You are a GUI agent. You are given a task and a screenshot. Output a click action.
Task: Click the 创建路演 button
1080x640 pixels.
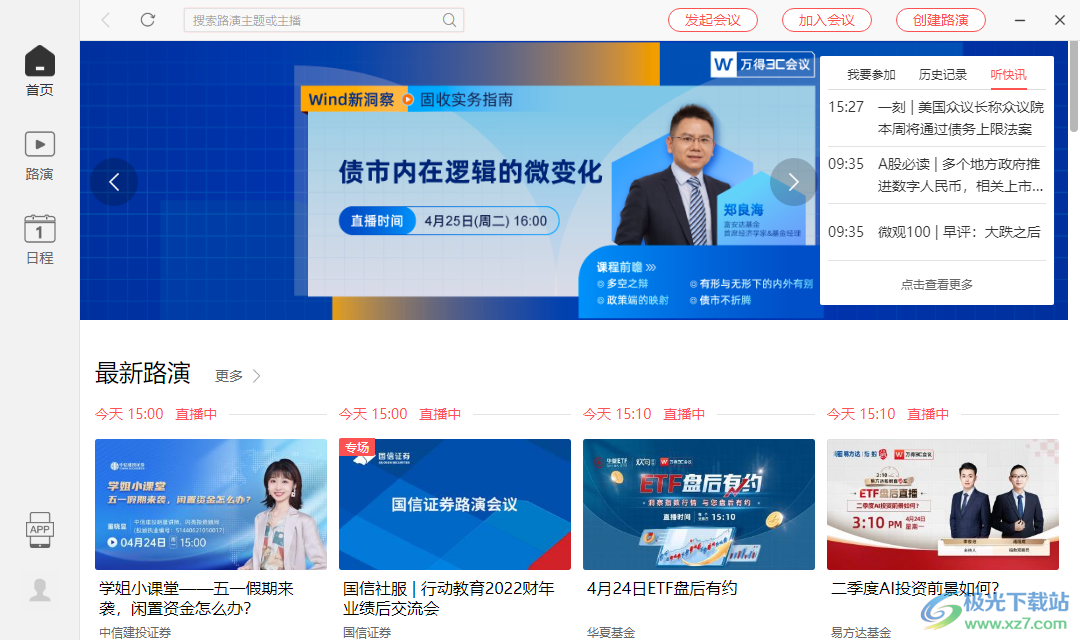(941, 20)
